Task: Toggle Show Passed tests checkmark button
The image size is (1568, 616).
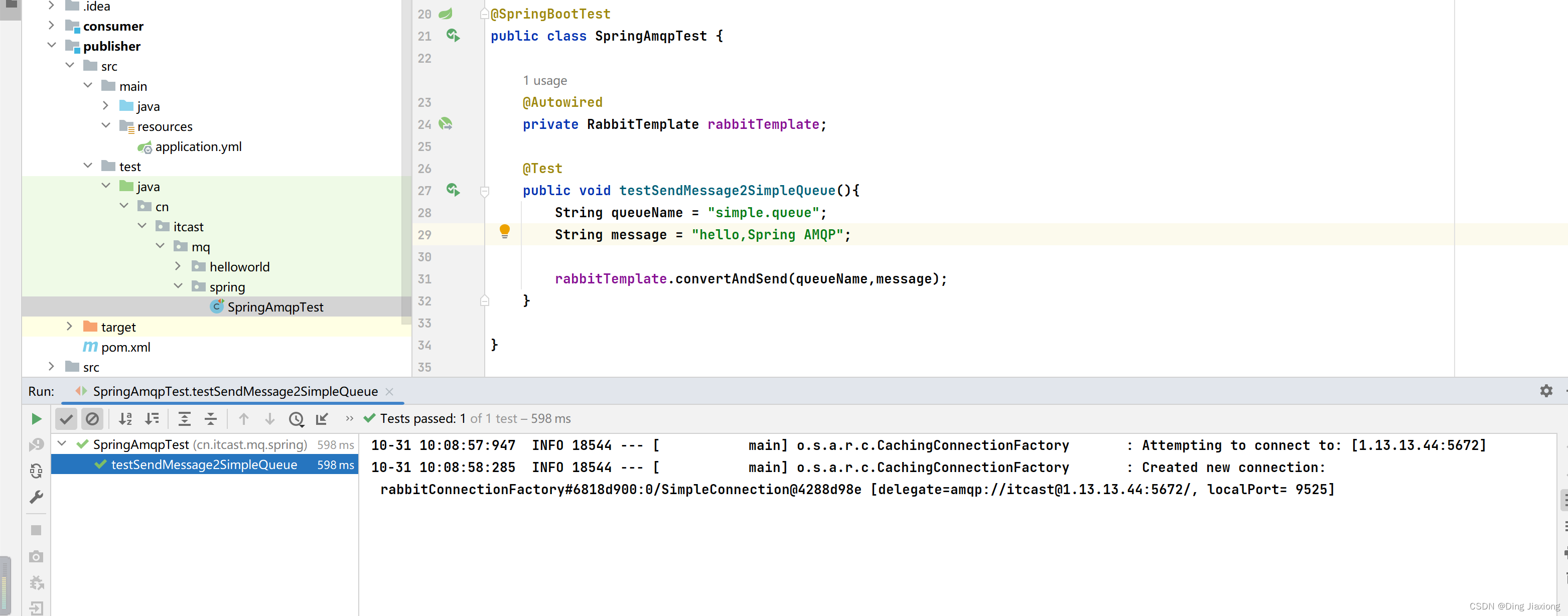Action: pyautogui.click(x=66, y=419)
